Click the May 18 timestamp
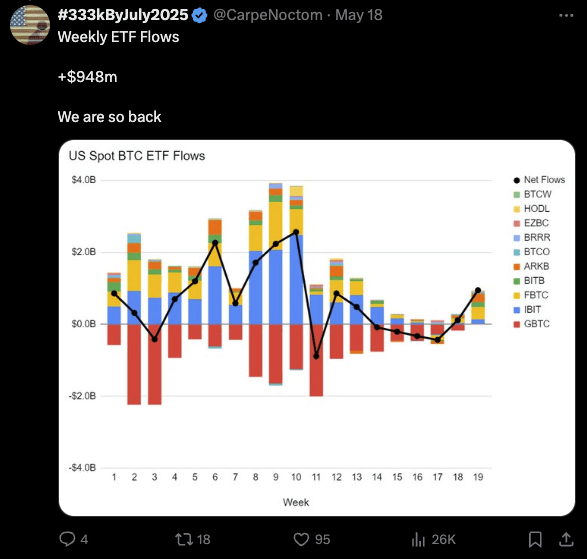587x559 pixels. 359,15
